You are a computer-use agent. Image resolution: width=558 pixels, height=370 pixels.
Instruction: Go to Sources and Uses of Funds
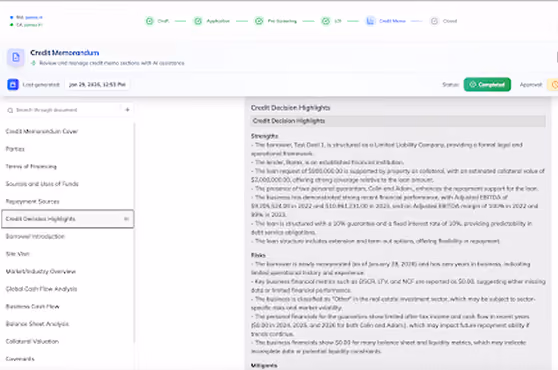[42, 184]
